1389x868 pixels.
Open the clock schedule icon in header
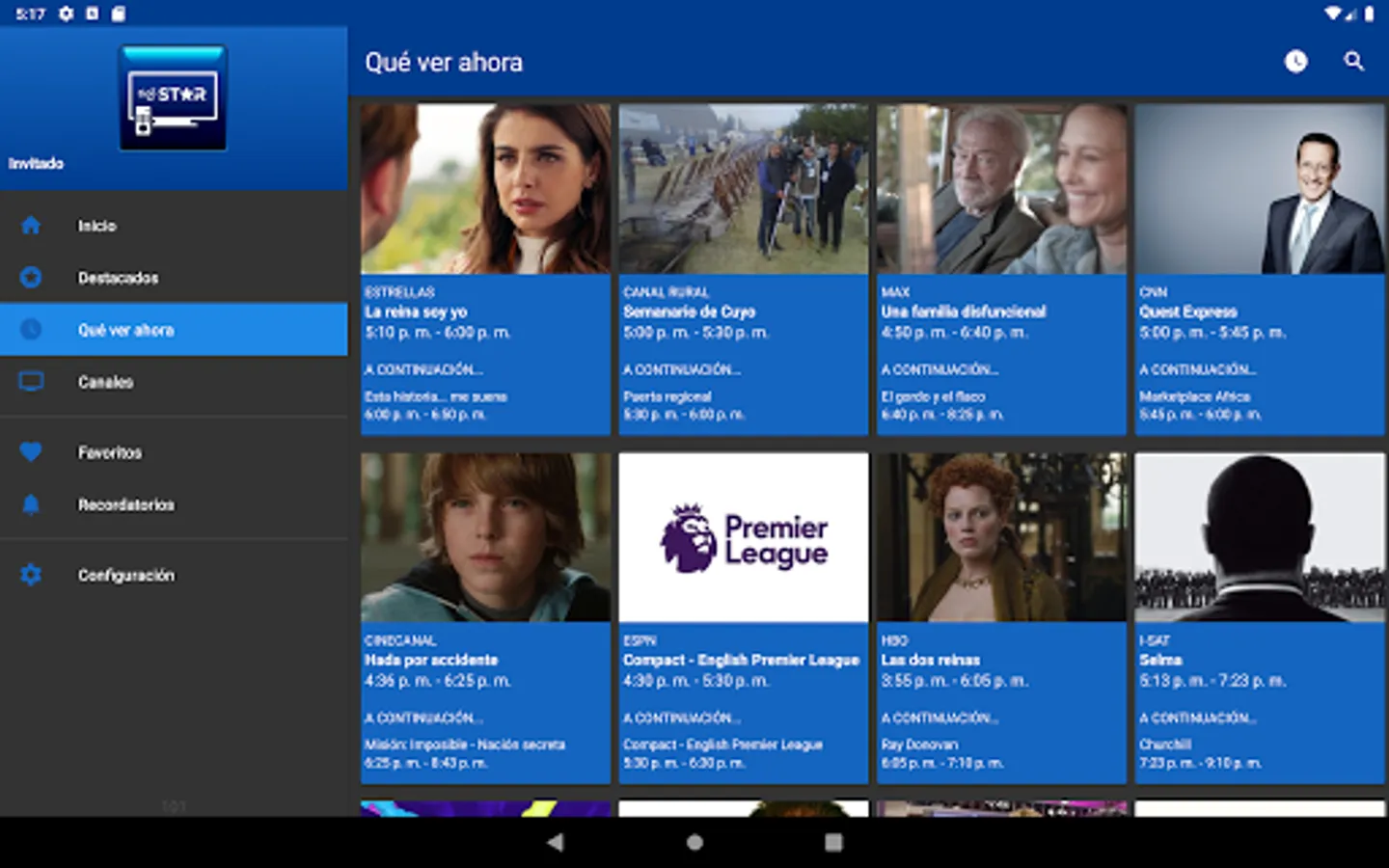click(x=1295, y=62)
